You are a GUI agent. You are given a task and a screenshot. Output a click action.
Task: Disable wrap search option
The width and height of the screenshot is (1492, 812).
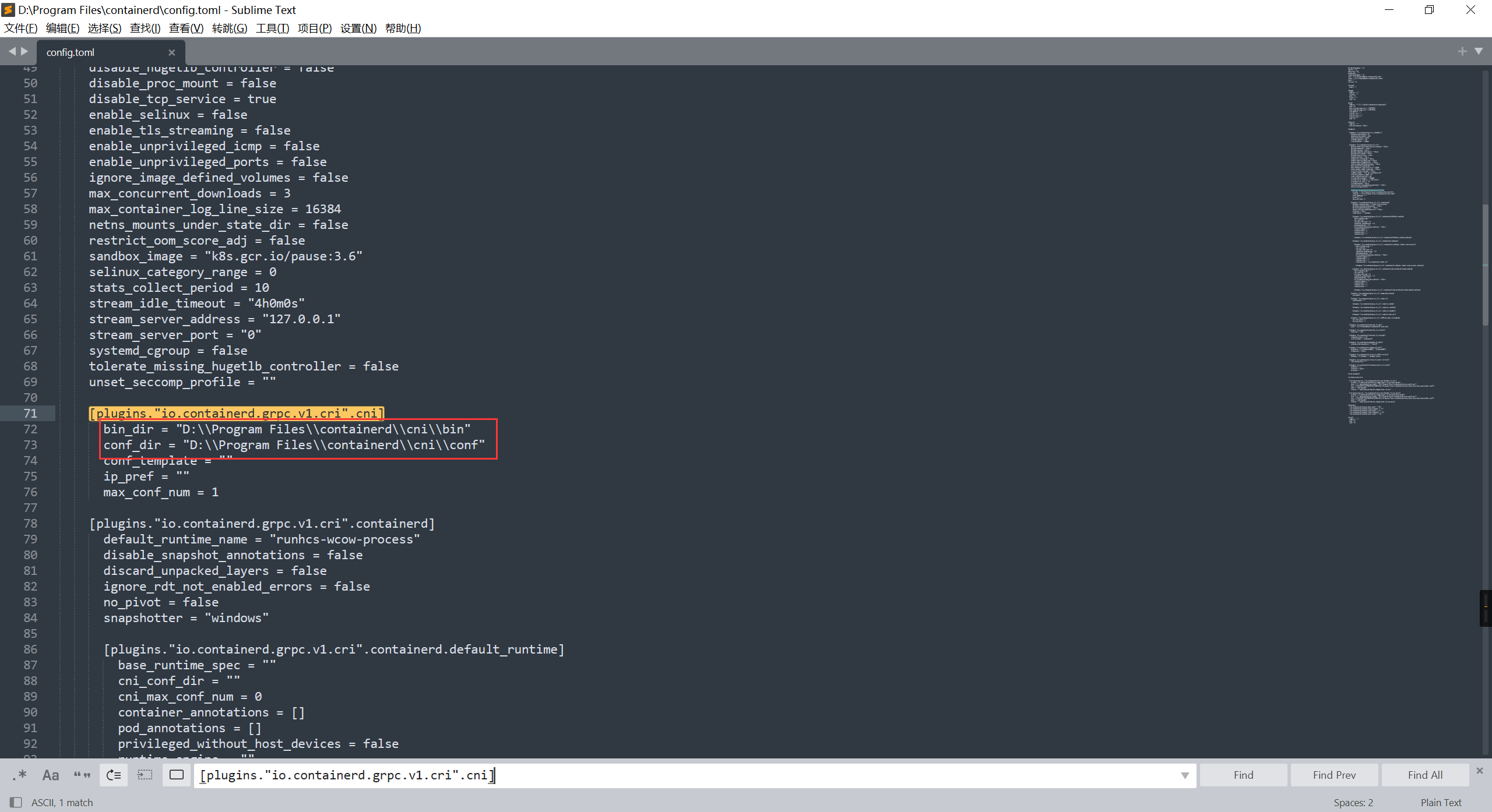(114, 775)
